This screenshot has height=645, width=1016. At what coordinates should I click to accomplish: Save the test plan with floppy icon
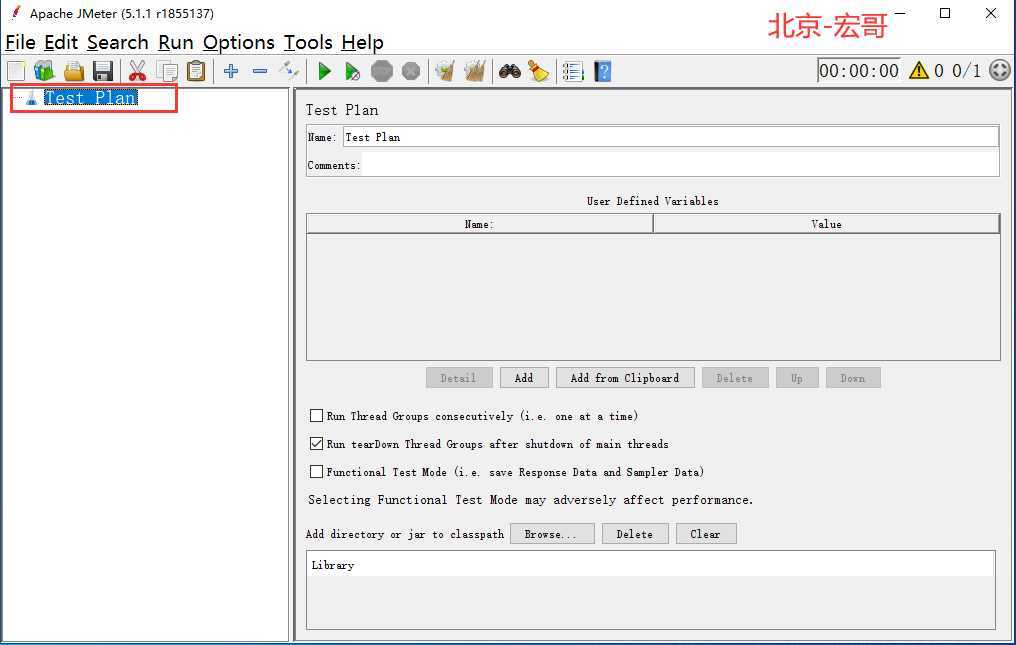[x=103, y=71]
